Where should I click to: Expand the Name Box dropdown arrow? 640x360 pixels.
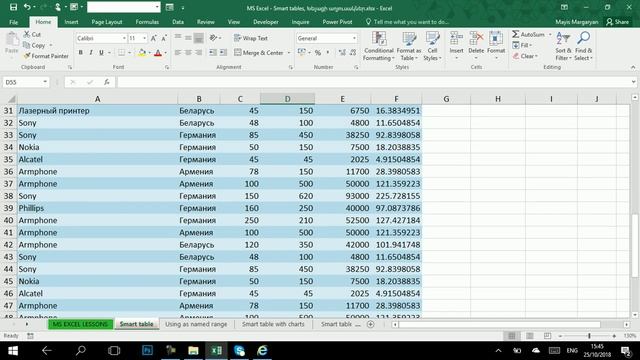click(45, 82)
